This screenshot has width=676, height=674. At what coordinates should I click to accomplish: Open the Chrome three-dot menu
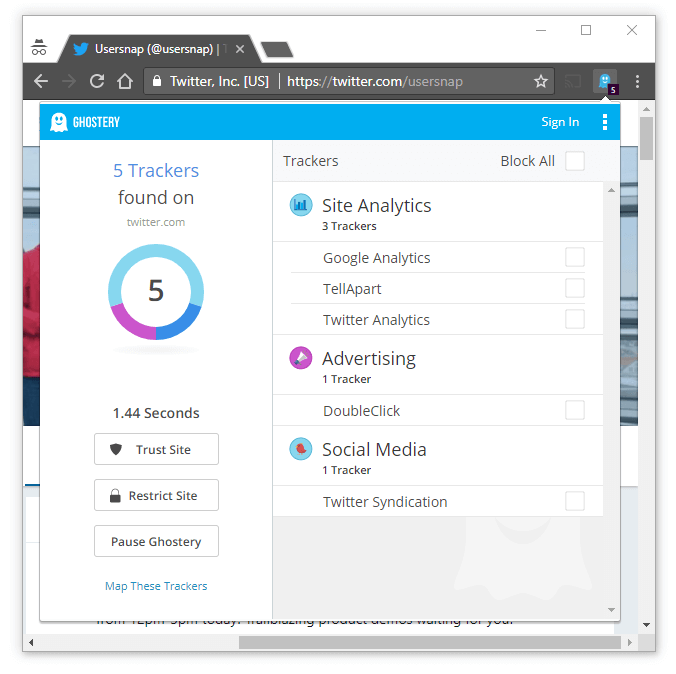point(637,82)
